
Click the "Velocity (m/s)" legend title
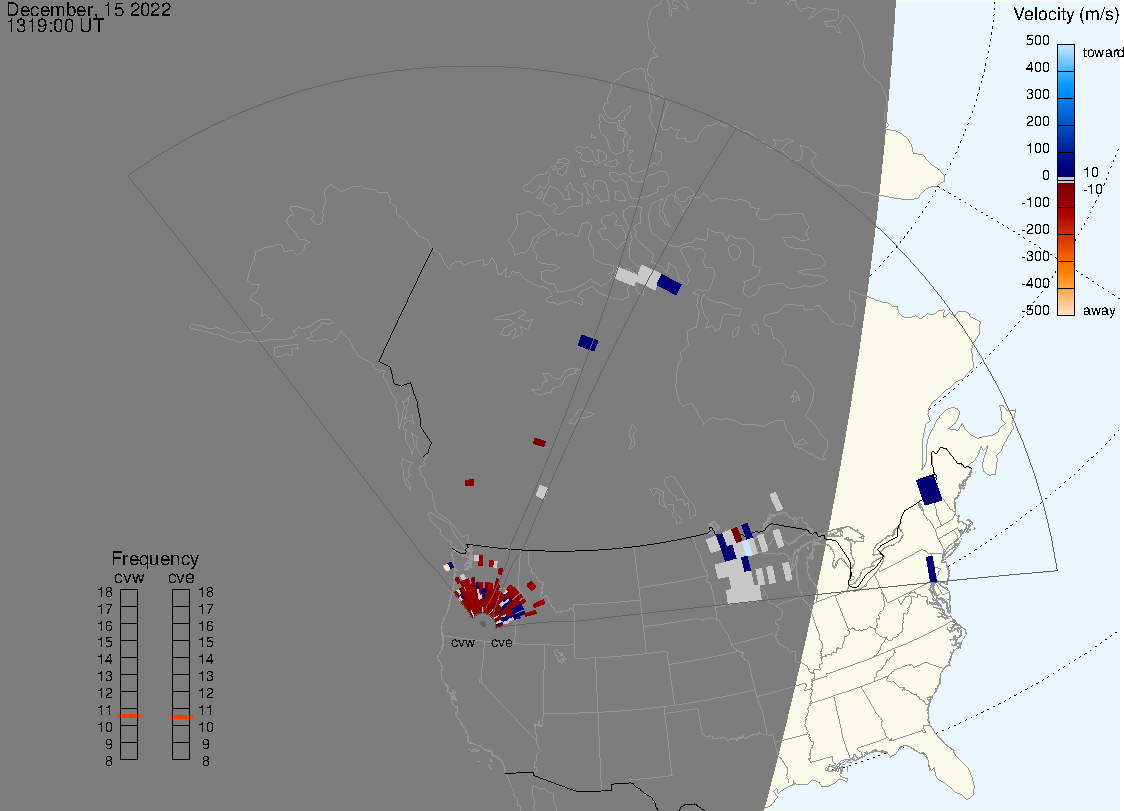(x=1066, y=14)
